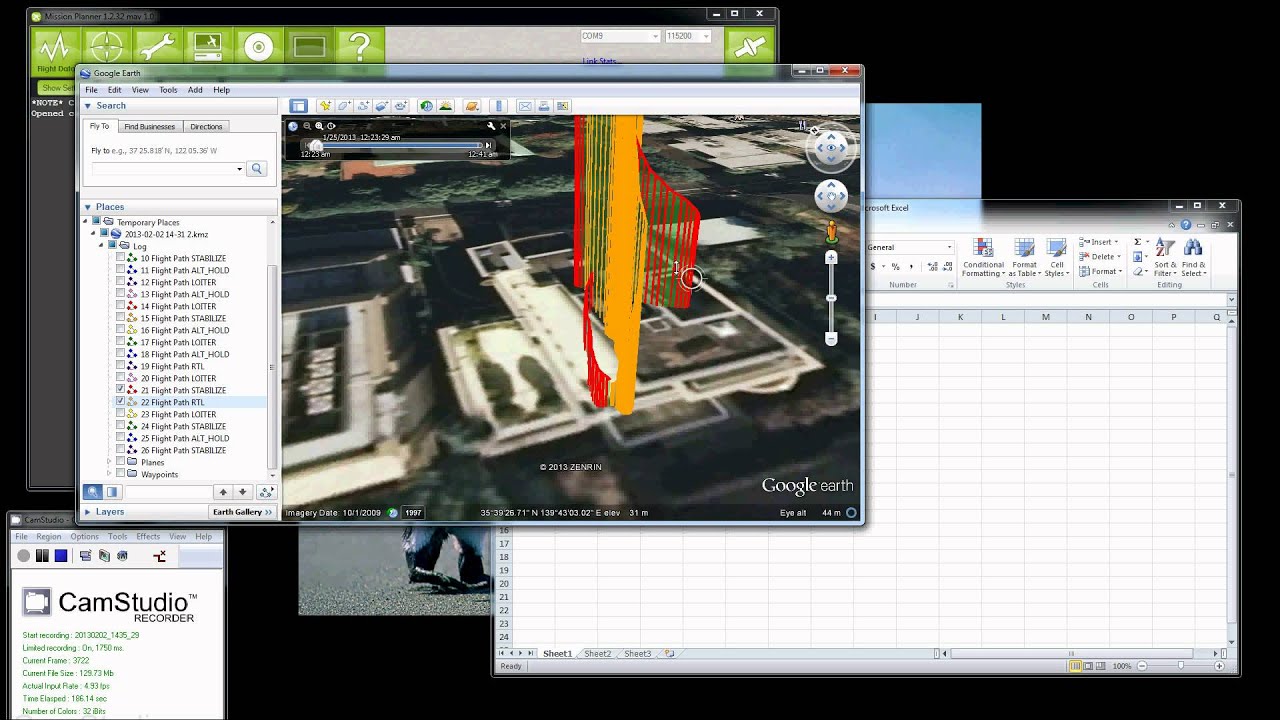
Task: Switch to Find Businesses tab
Action: click(x=149, y=127)
